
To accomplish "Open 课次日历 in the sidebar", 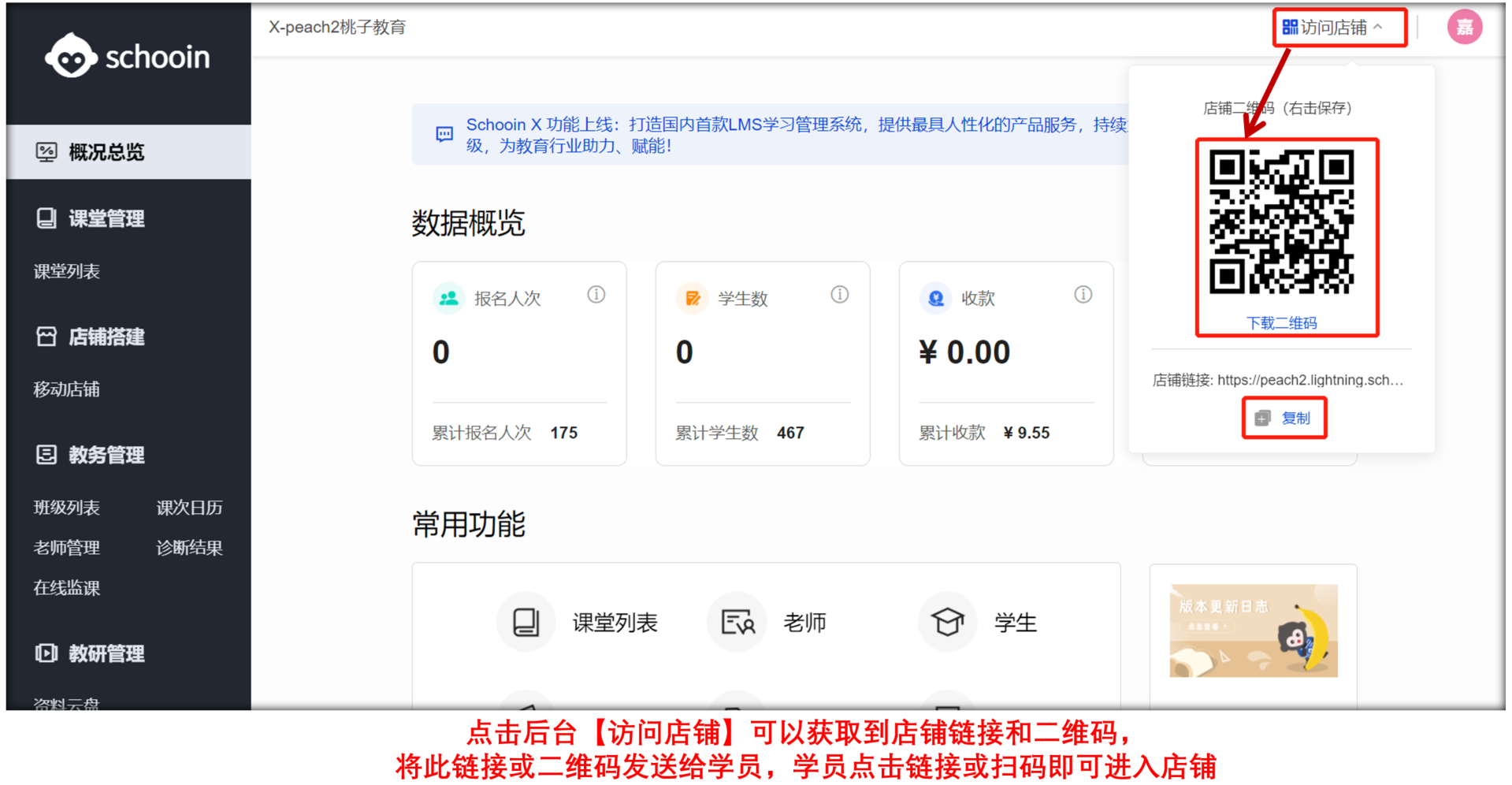I will pyautogui.click(x=190, y=508).
